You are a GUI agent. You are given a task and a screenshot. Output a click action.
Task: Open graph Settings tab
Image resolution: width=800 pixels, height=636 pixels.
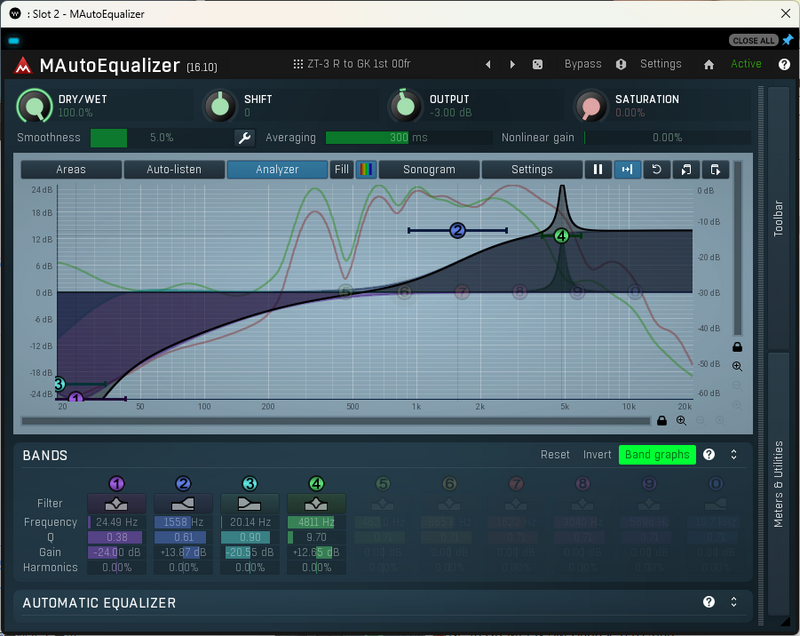tap(532, 169)
